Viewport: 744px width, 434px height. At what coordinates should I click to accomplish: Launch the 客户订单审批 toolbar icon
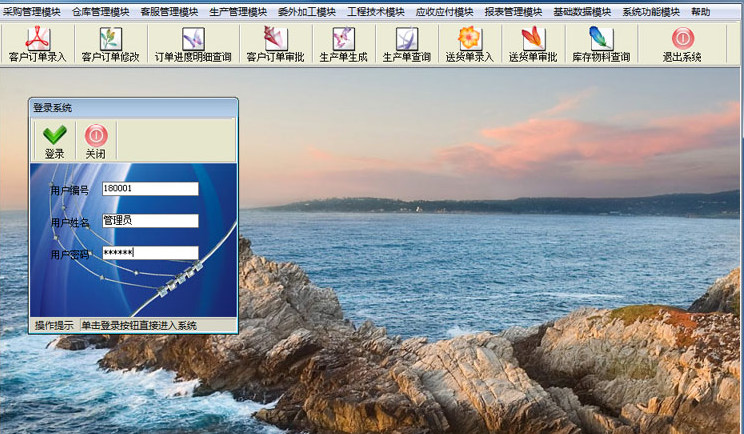pos(275,45)
